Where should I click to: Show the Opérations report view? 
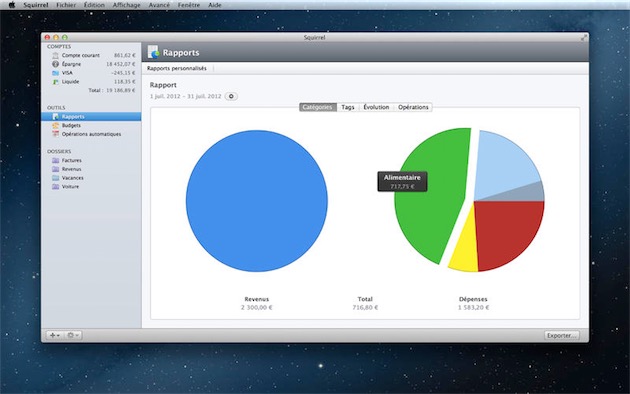[x=413, y=107]
